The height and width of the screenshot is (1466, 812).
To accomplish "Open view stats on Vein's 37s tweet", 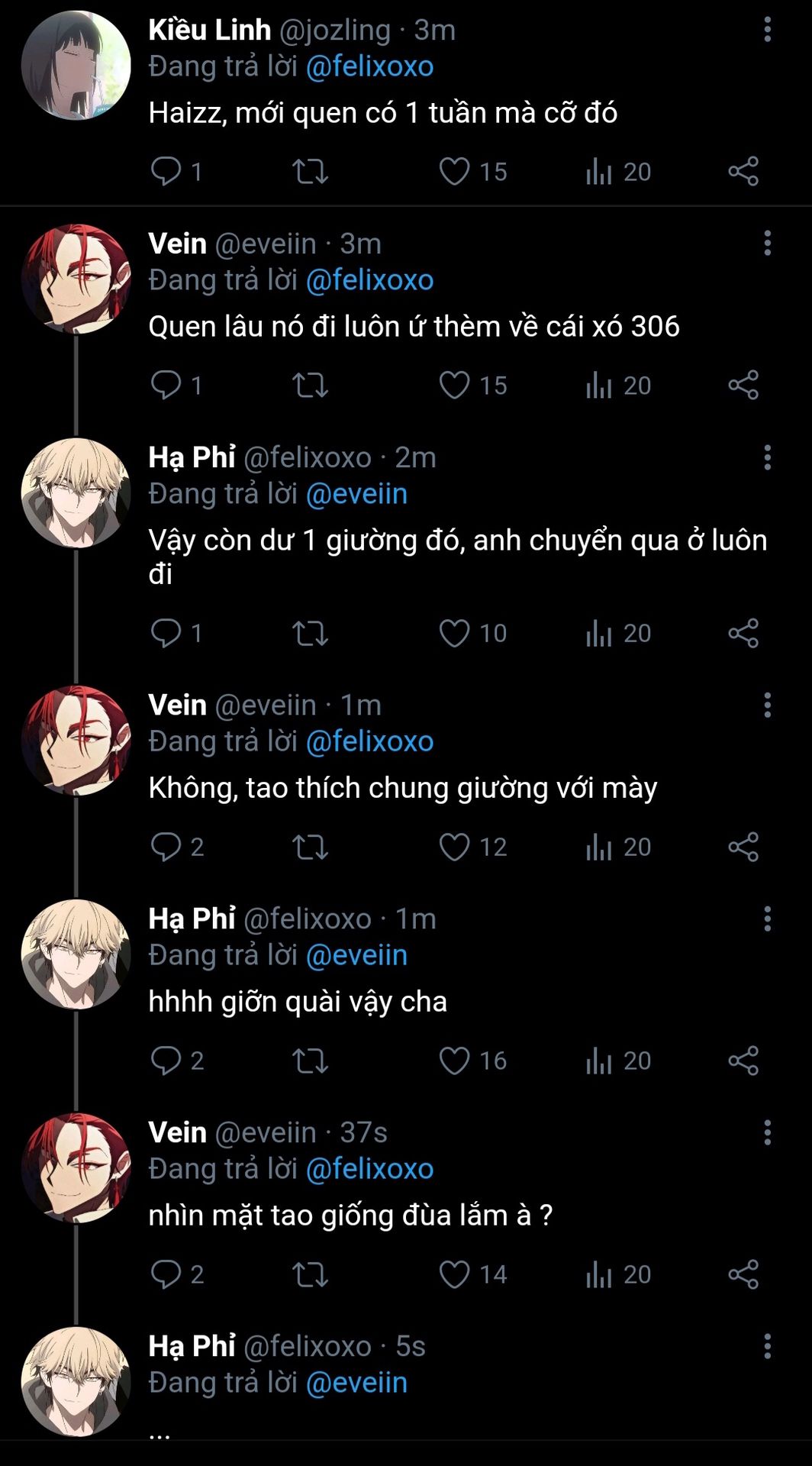I will point(599,1274).
